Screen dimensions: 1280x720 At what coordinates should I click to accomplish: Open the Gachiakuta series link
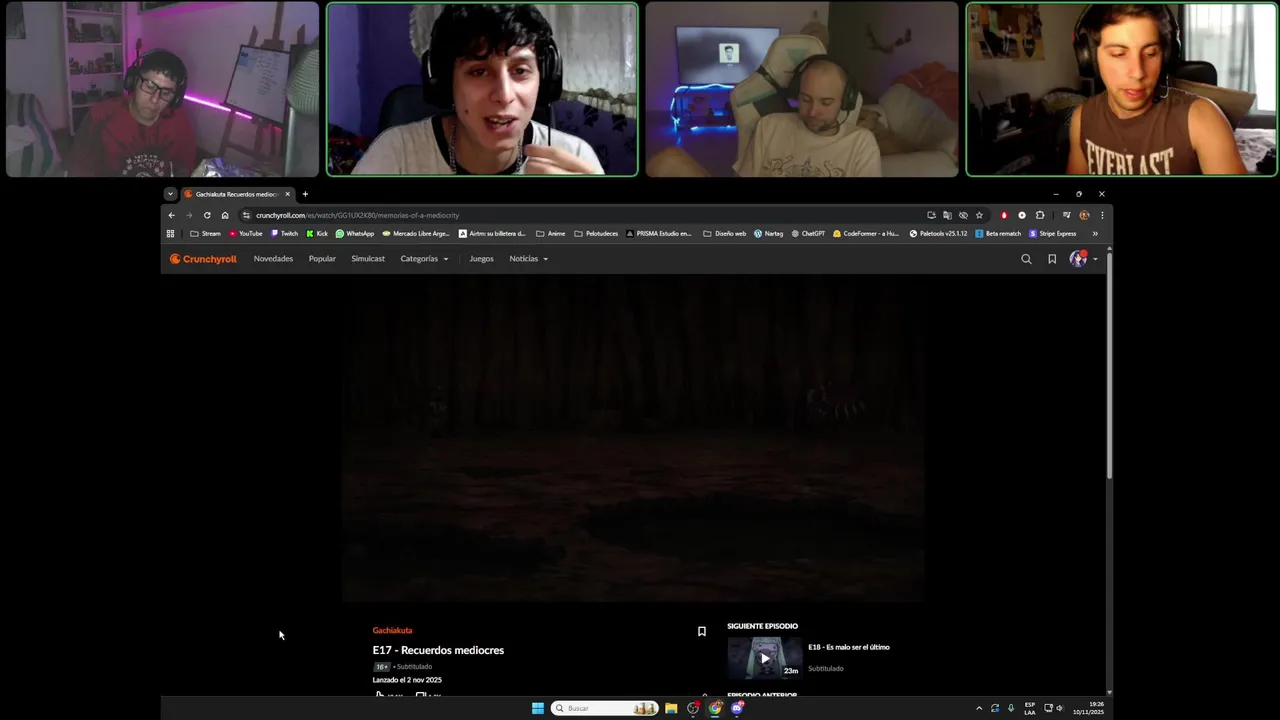(x=392, y=631)
